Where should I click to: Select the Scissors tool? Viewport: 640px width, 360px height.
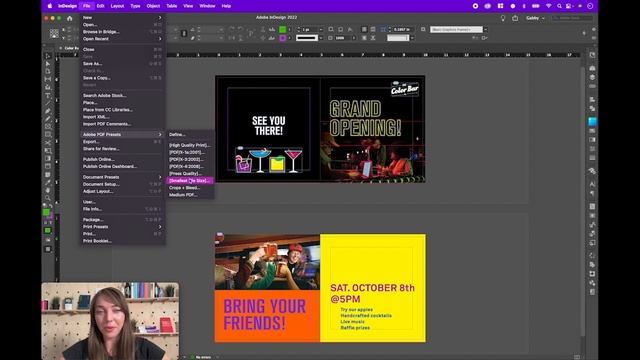click(48, 143)
